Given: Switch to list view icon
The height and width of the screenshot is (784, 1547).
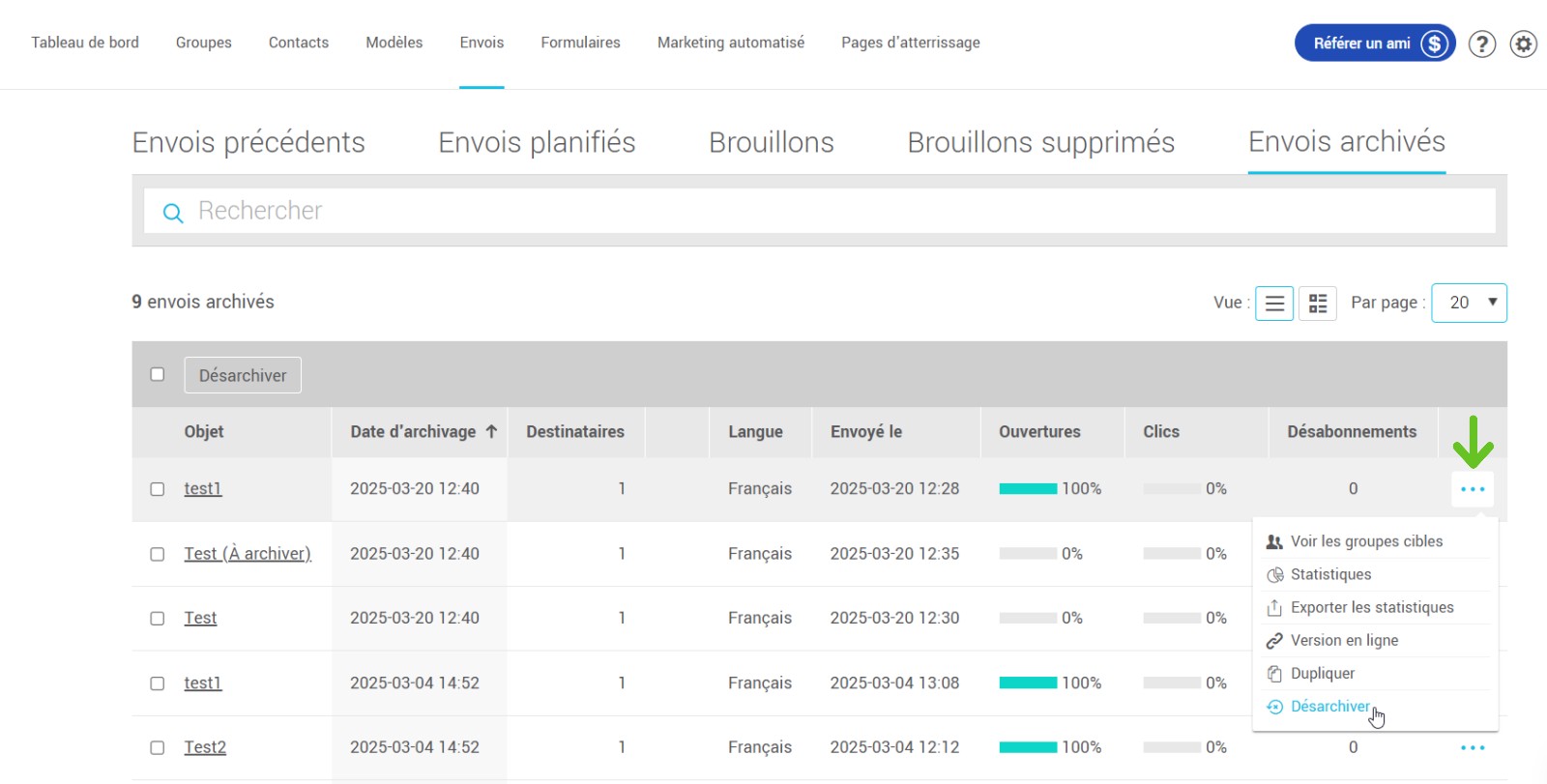Looking at the screenshot, I should click(1274, 304).
